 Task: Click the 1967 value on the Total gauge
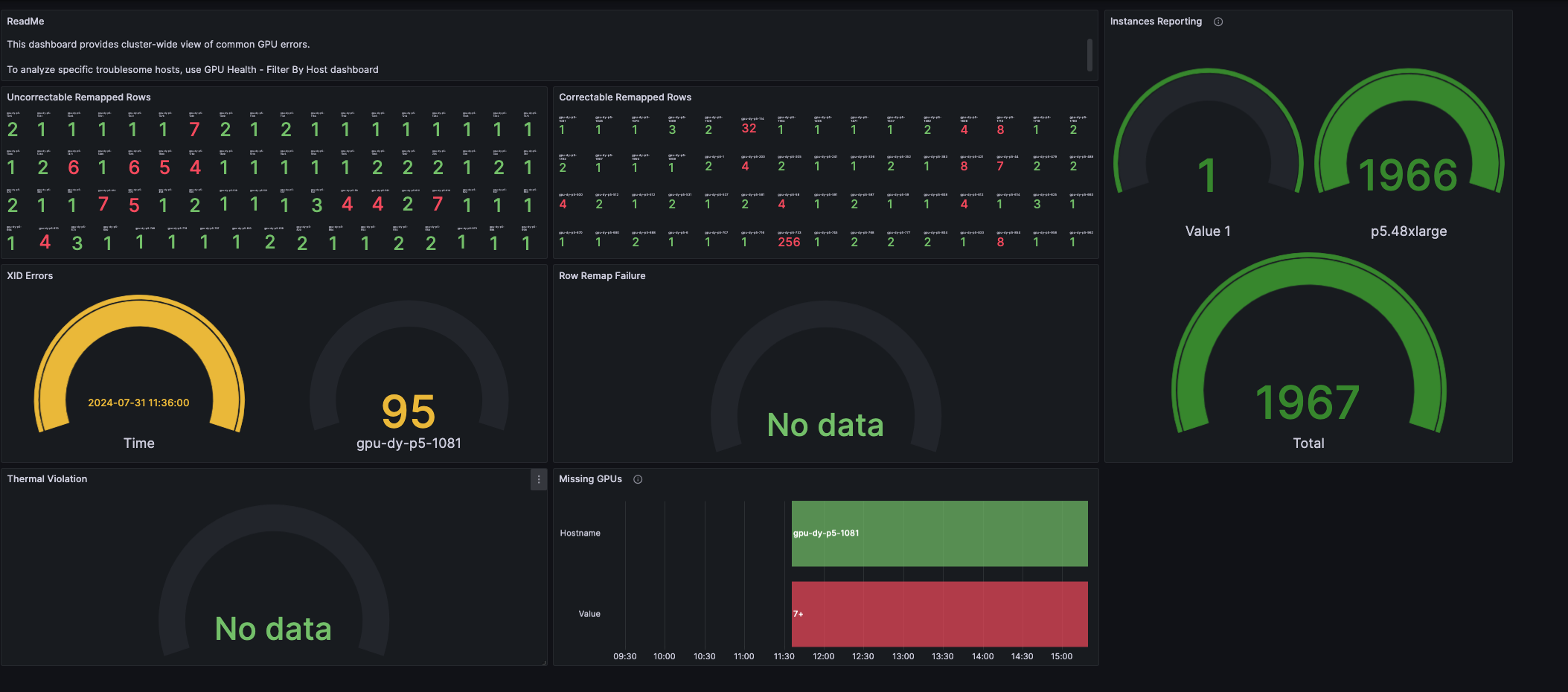(x=1308, y=403)
